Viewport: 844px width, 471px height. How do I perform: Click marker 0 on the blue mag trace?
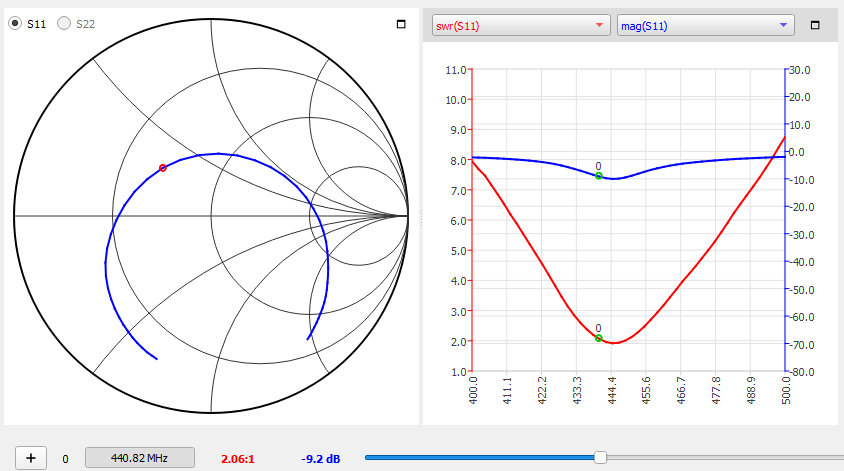pyautogui.click(x=599, y=175)
